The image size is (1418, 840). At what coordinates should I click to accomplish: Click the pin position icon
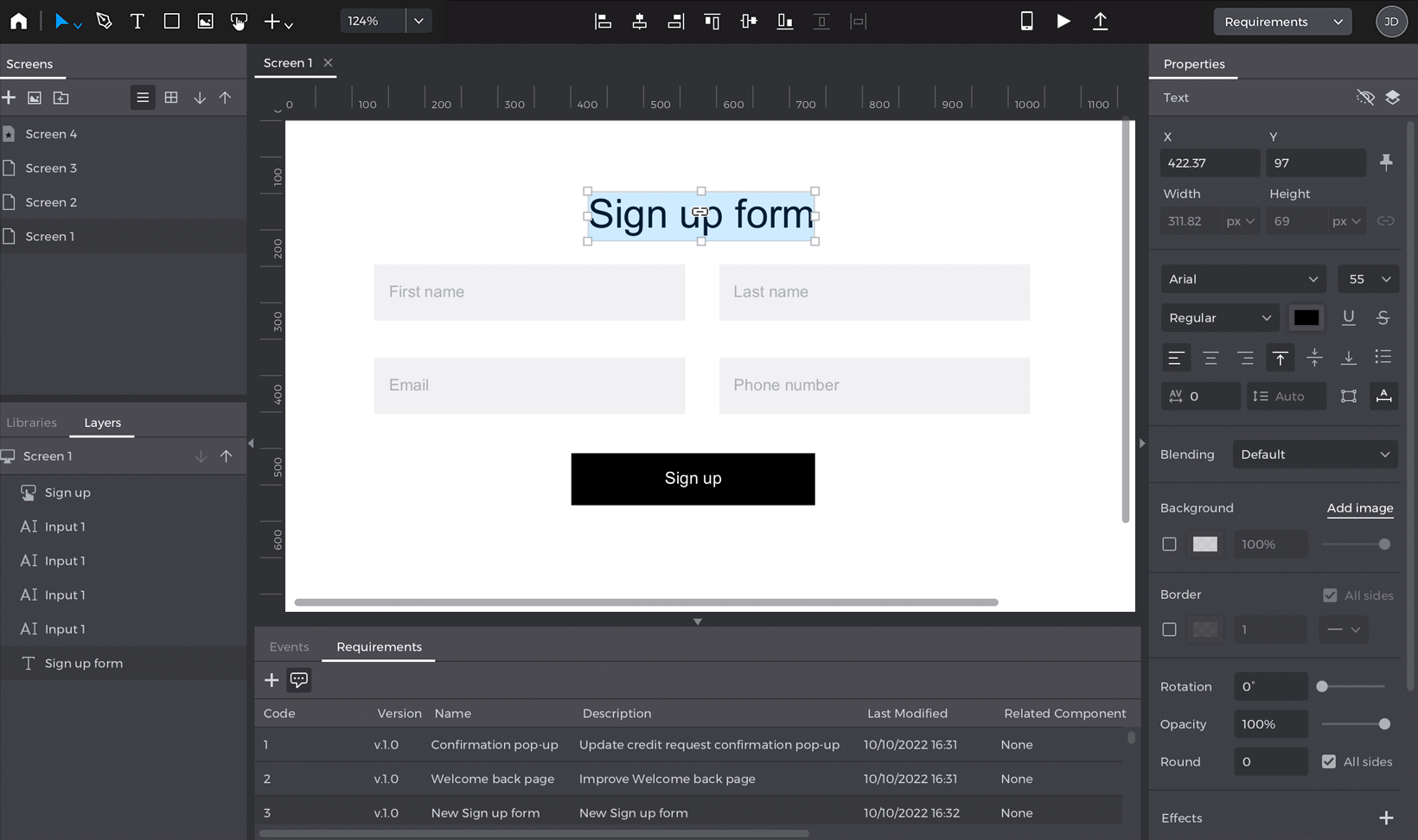[x=1386, y=162]
